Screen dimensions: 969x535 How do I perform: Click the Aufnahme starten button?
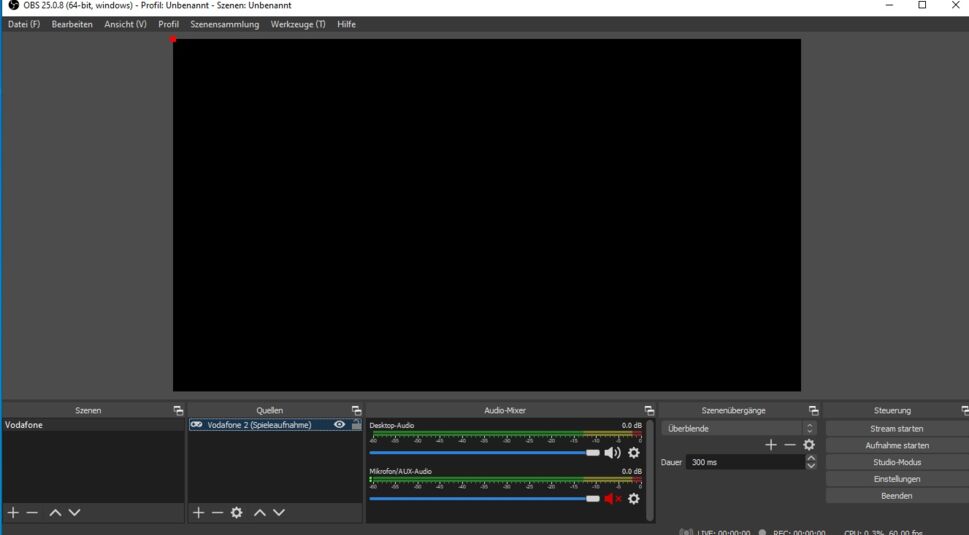(896, 445)
